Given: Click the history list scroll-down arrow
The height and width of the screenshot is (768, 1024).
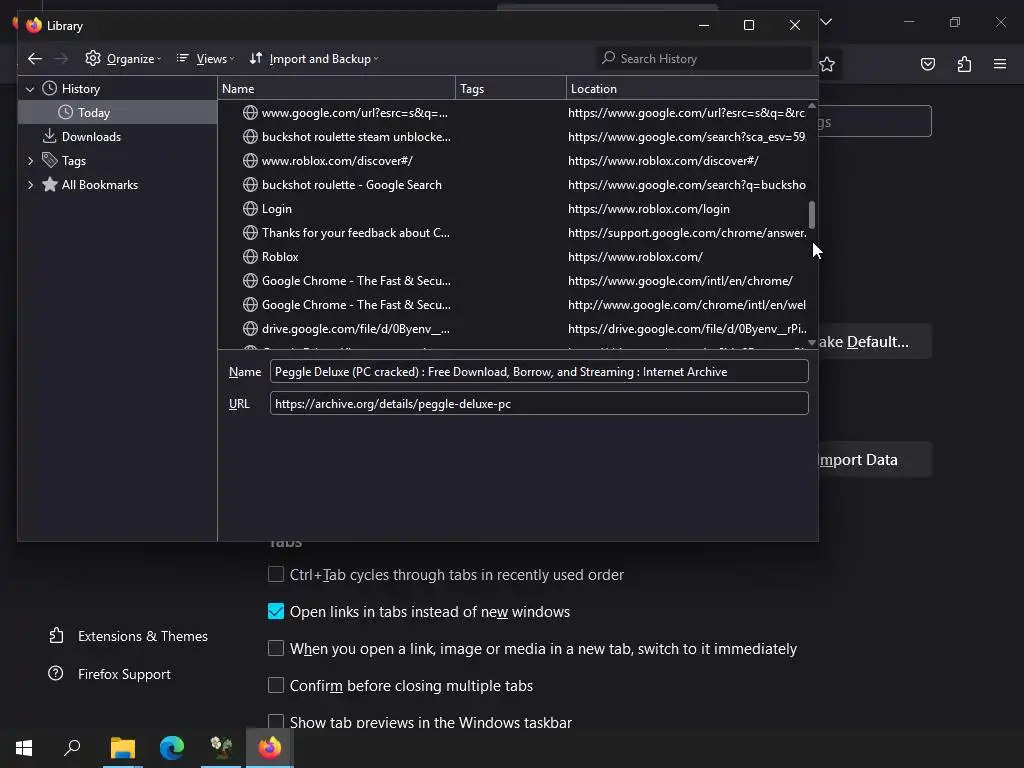Looking at the screenshot, I should click(x=812, y=342).
